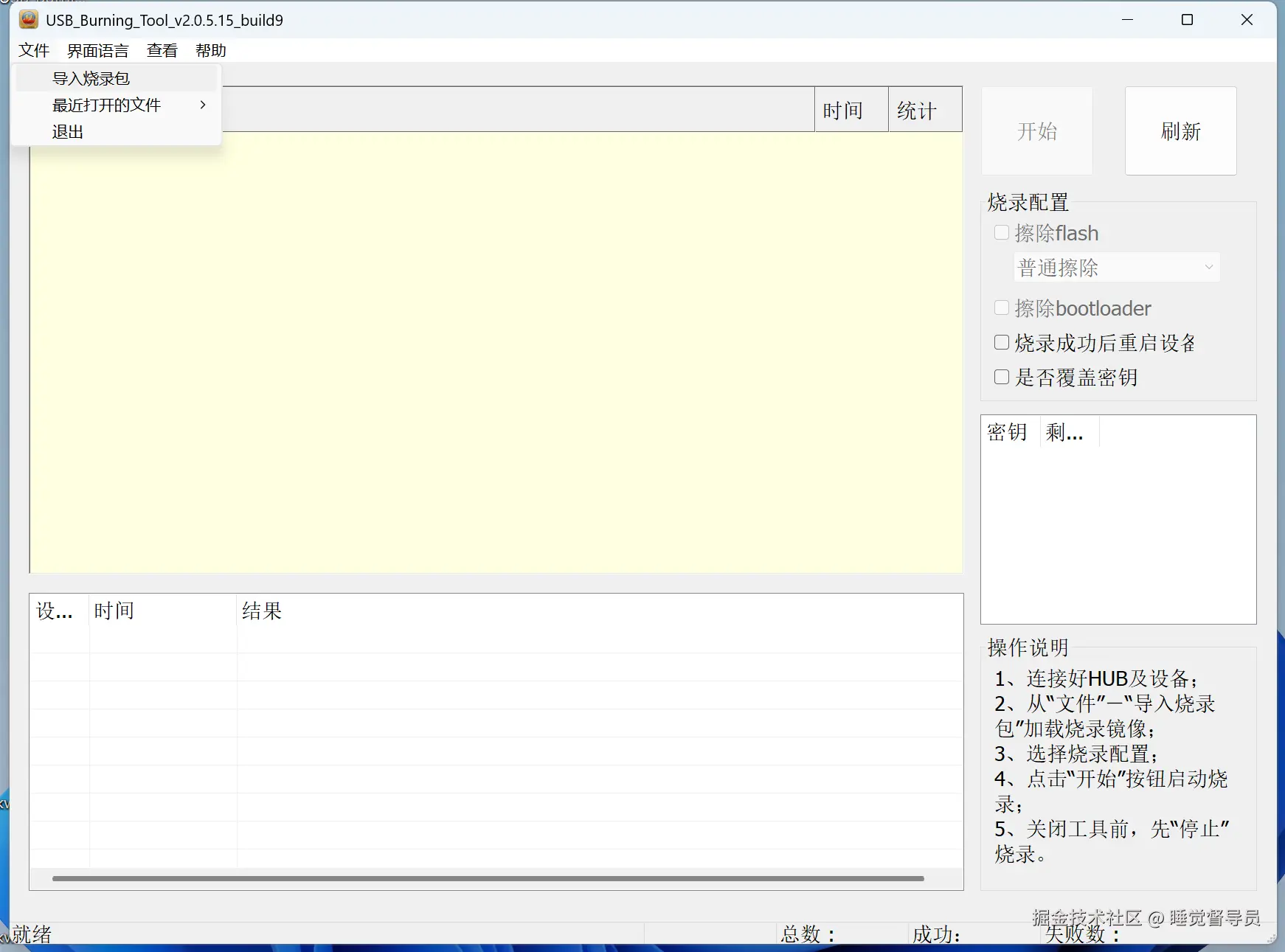The image size is (1285, 952).
Task: Click the 时间 column header in device panel
Action: point(851,110)
